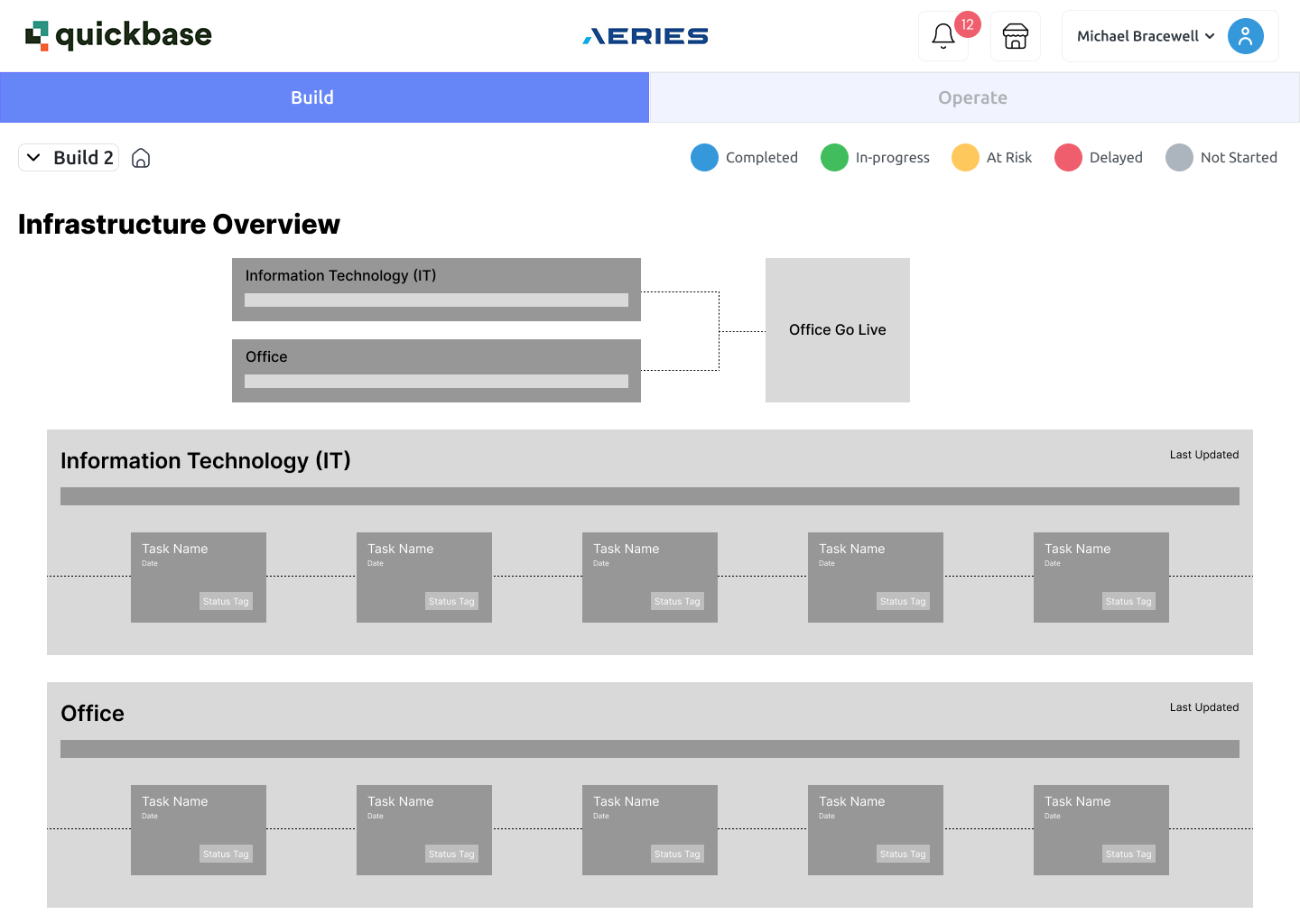Viewport: 1300px width, 924px height.
Task: Open the marketplace storefront icon
Action: [1016, 36]
